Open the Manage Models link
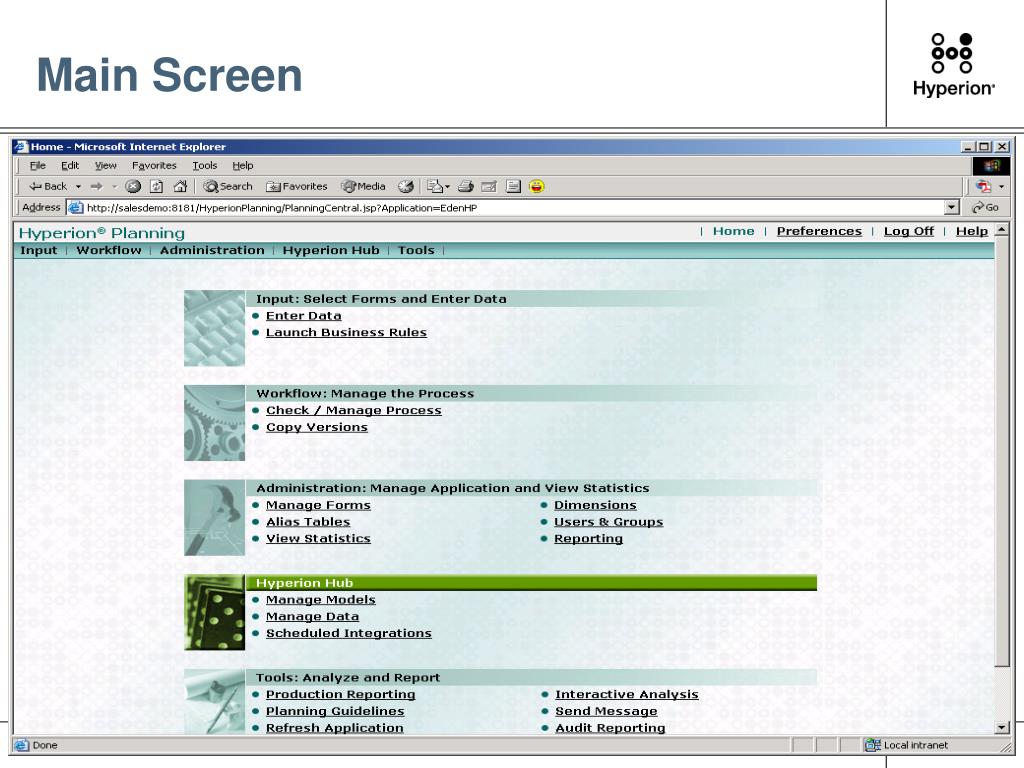 coord(321,600)
